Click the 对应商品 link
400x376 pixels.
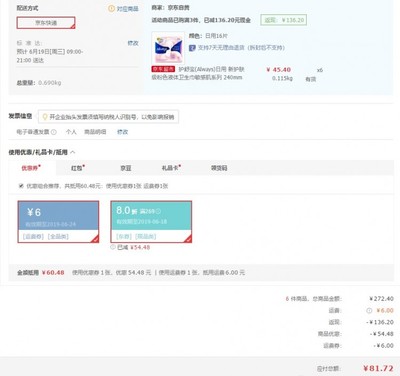point(127,9)
